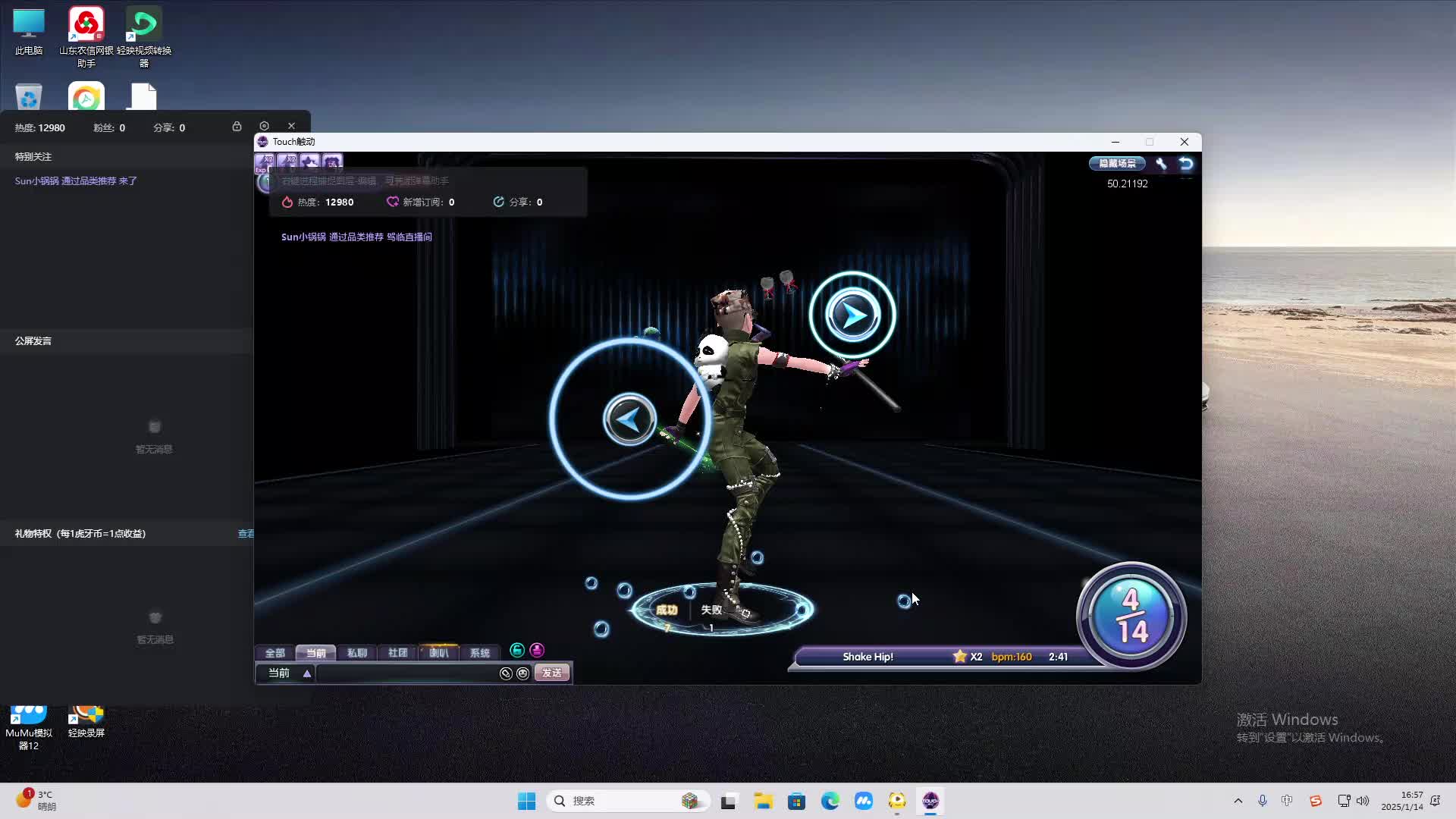Switch to the 私聊 chat tab
Image resolution: width=1456 pixels, height=819 pixels.
(x=356, y=653)
